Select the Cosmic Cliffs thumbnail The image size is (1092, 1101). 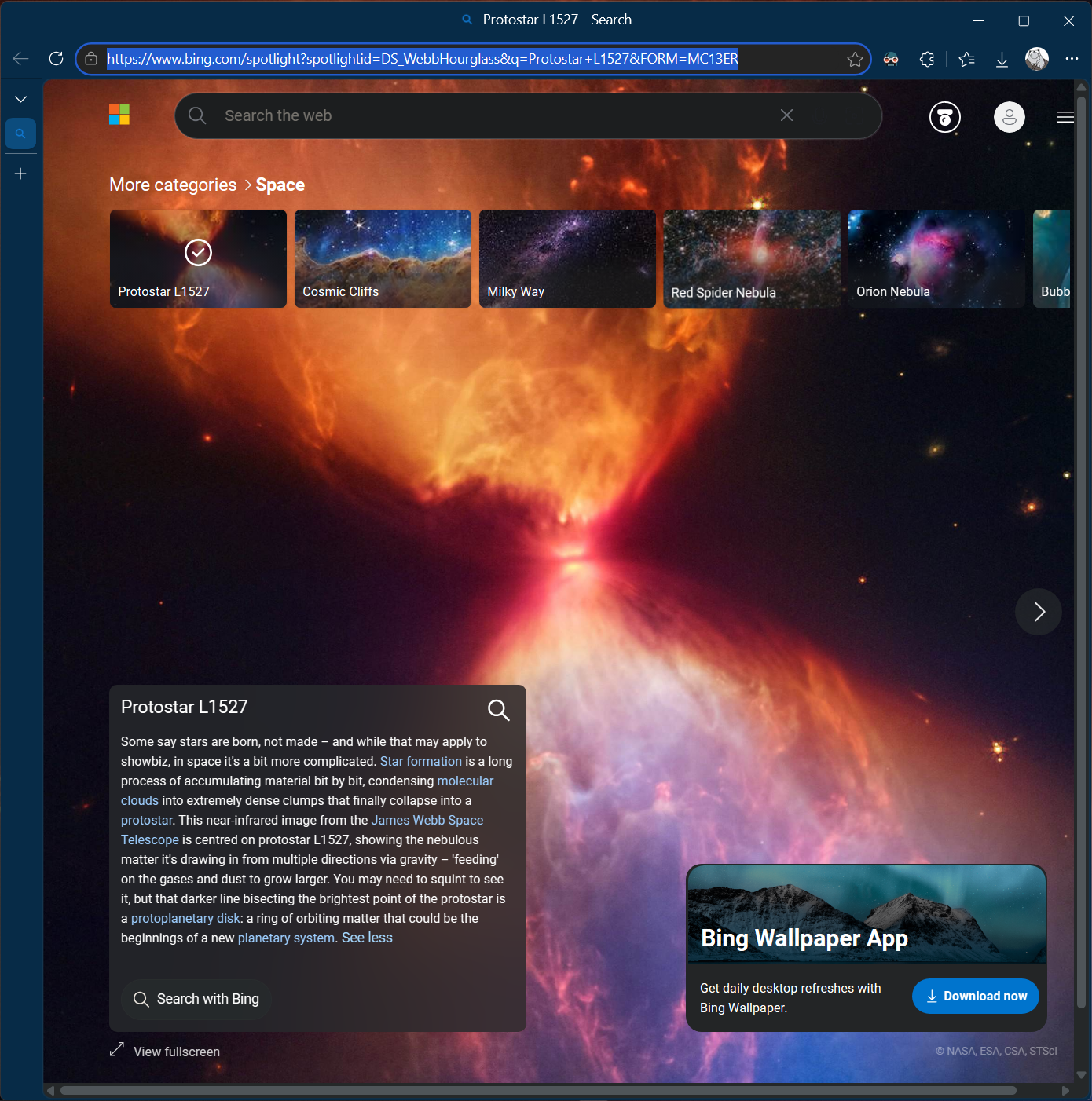(x=383, y=258)
